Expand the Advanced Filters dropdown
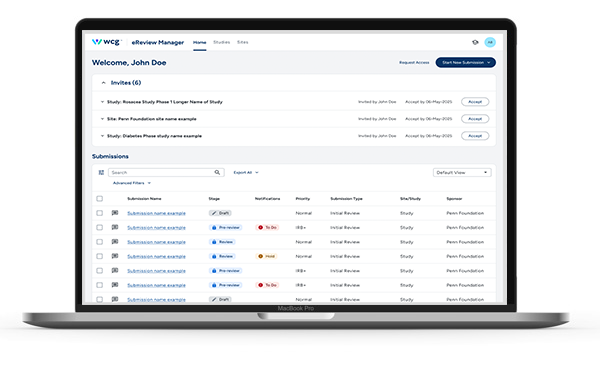Screen dimensions: 600x367 [x=132, y=183]
